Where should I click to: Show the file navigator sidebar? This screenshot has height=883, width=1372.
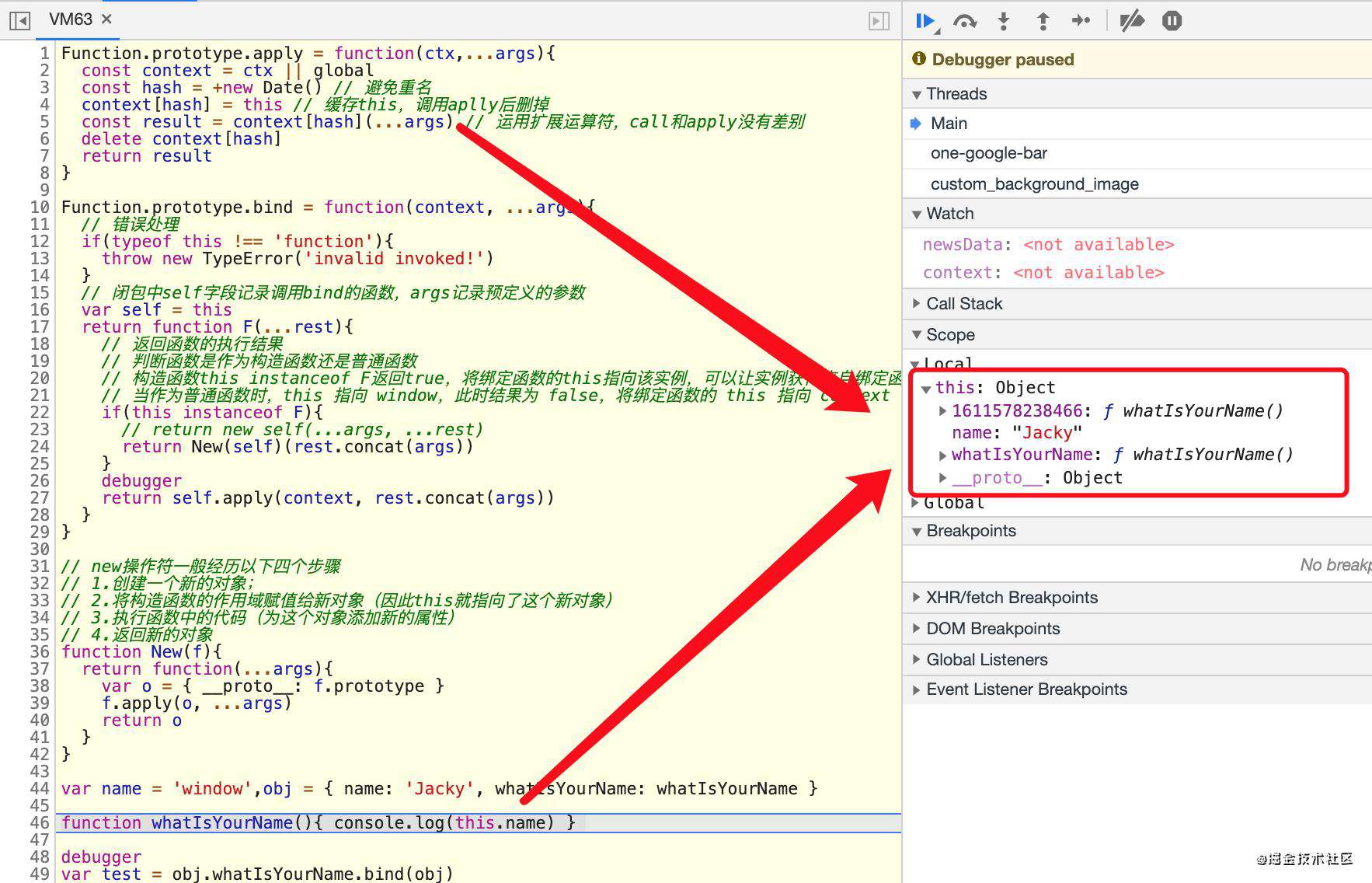(x=19, y=21)
